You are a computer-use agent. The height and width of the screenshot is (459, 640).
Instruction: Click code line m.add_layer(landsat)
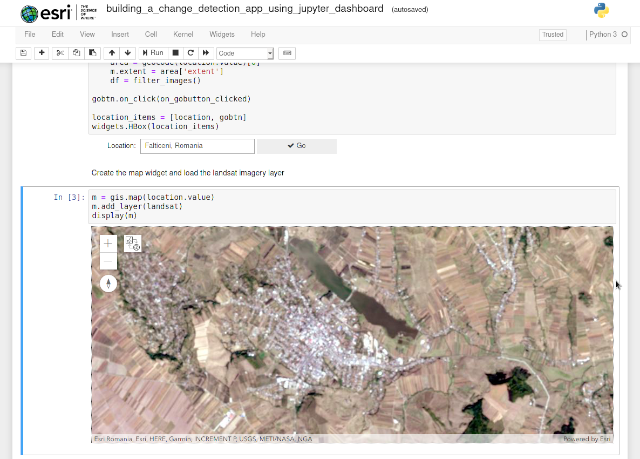click(x=137, y=206)
